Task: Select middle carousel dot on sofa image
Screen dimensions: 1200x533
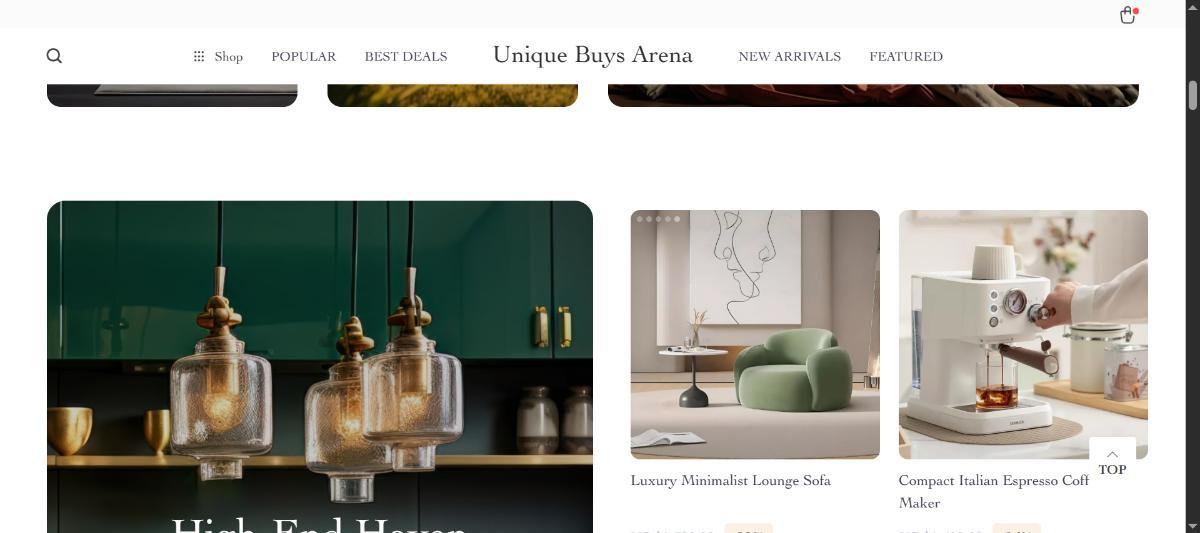Action: tap(658, 219)
